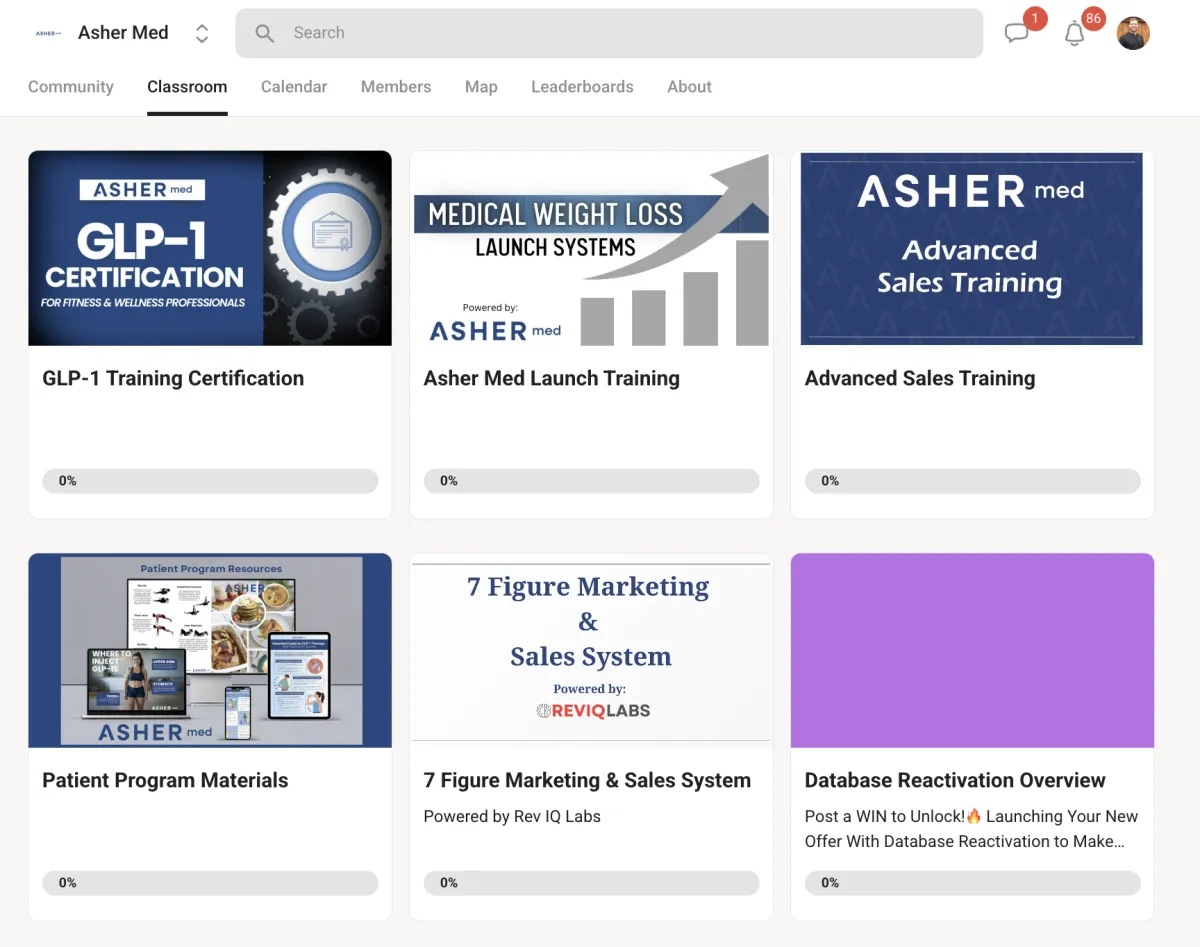Switch to the Community tab
The height and width of the screenshot is (947, 1200).
pyautogui.click(x=71, y=87)
